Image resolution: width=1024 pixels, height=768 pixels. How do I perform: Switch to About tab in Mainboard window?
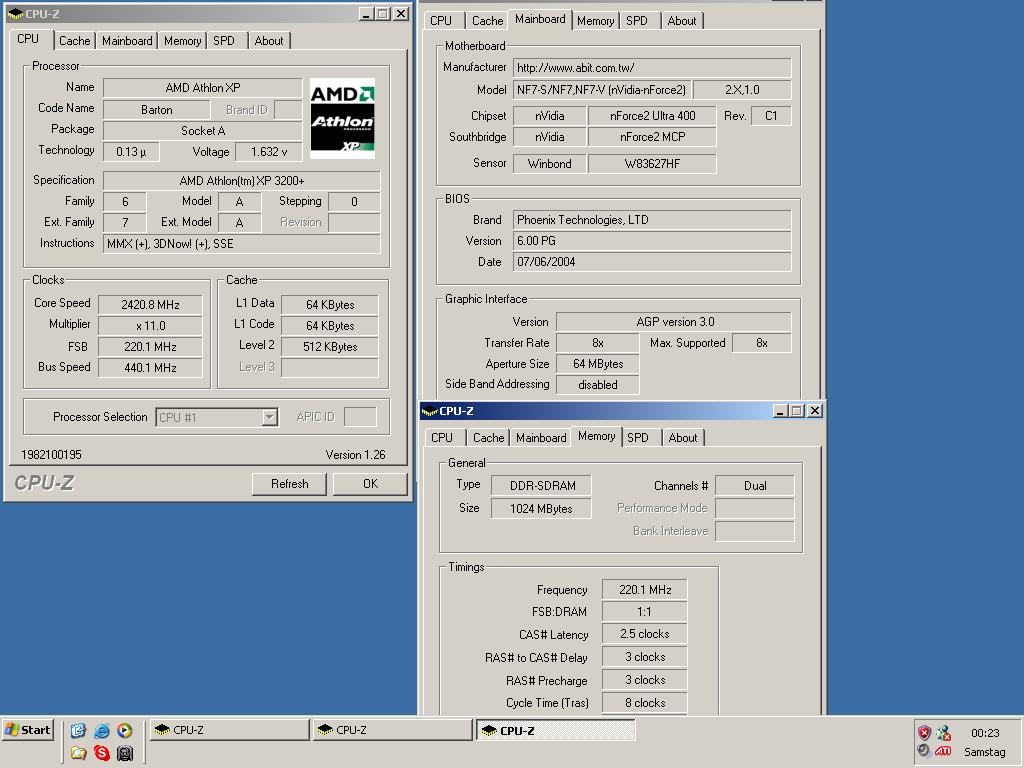pyautogui.click(x=682, y=21)
